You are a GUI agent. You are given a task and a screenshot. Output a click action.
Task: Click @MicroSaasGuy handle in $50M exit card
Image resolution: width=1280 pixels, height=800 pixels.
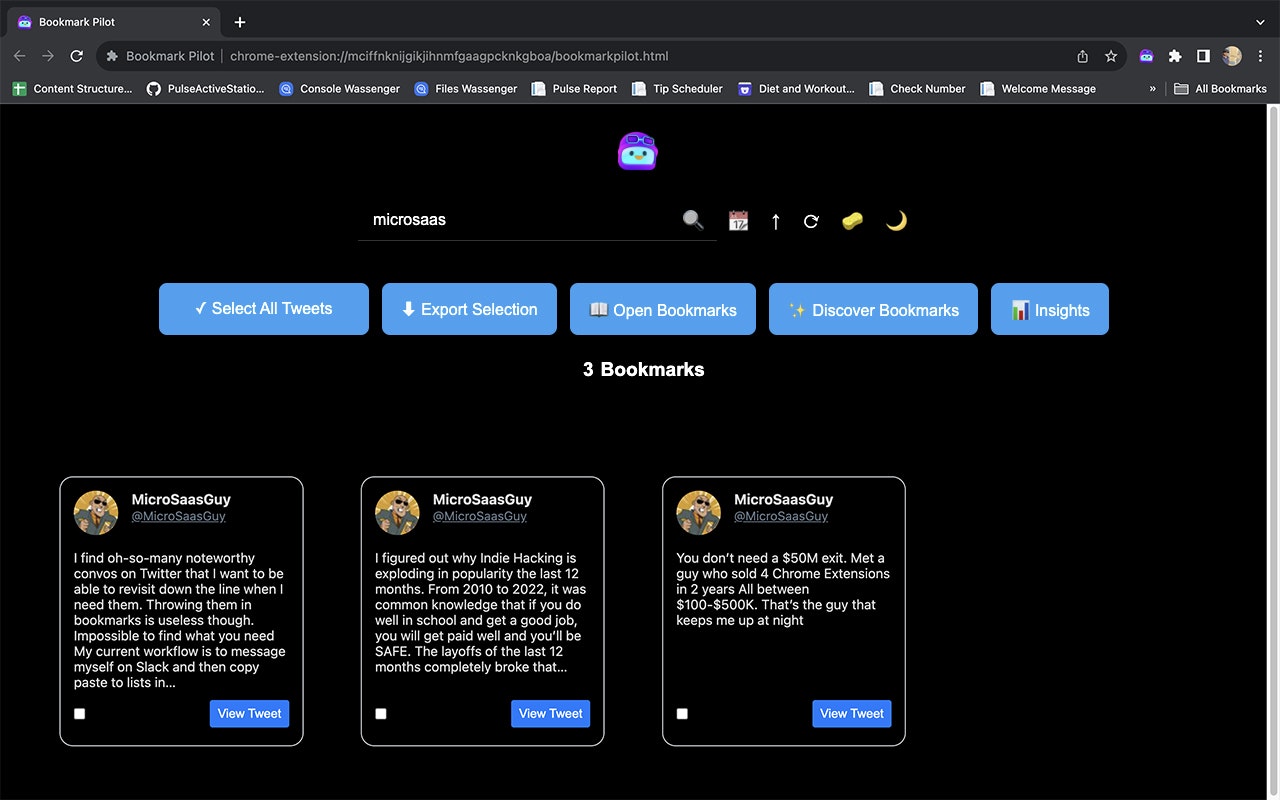pyautogui.click(x=781, y=516)
